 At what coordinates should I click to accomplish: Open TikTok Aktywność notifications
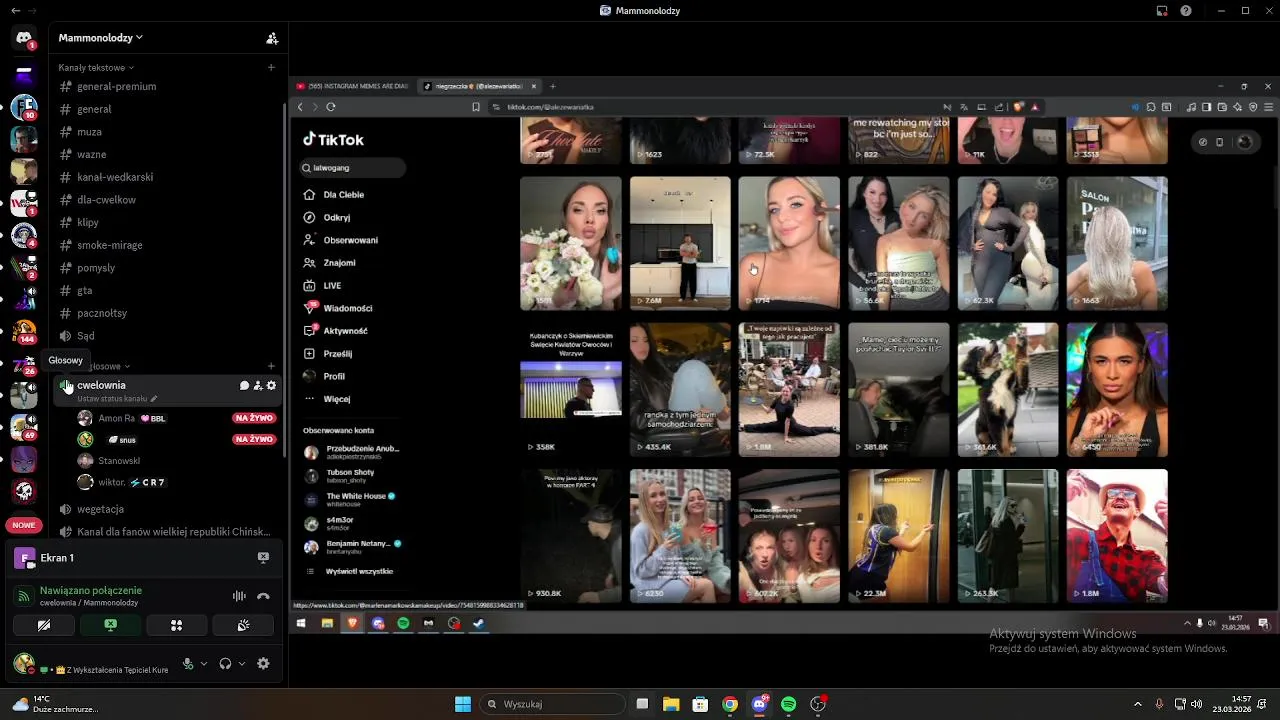coord(336,331)
